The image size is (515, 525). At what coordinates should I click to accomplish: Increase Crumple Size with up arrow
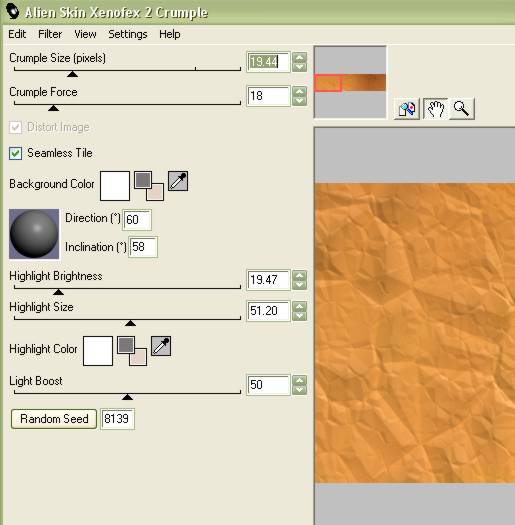(x=299, y=57)
